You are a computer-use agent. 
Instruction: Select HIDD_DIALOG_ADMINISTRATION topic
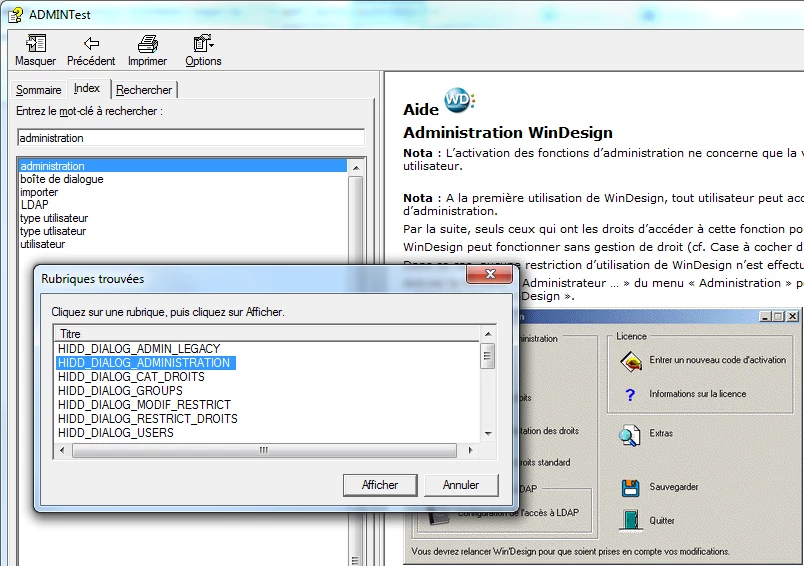(x=145, y=362)
